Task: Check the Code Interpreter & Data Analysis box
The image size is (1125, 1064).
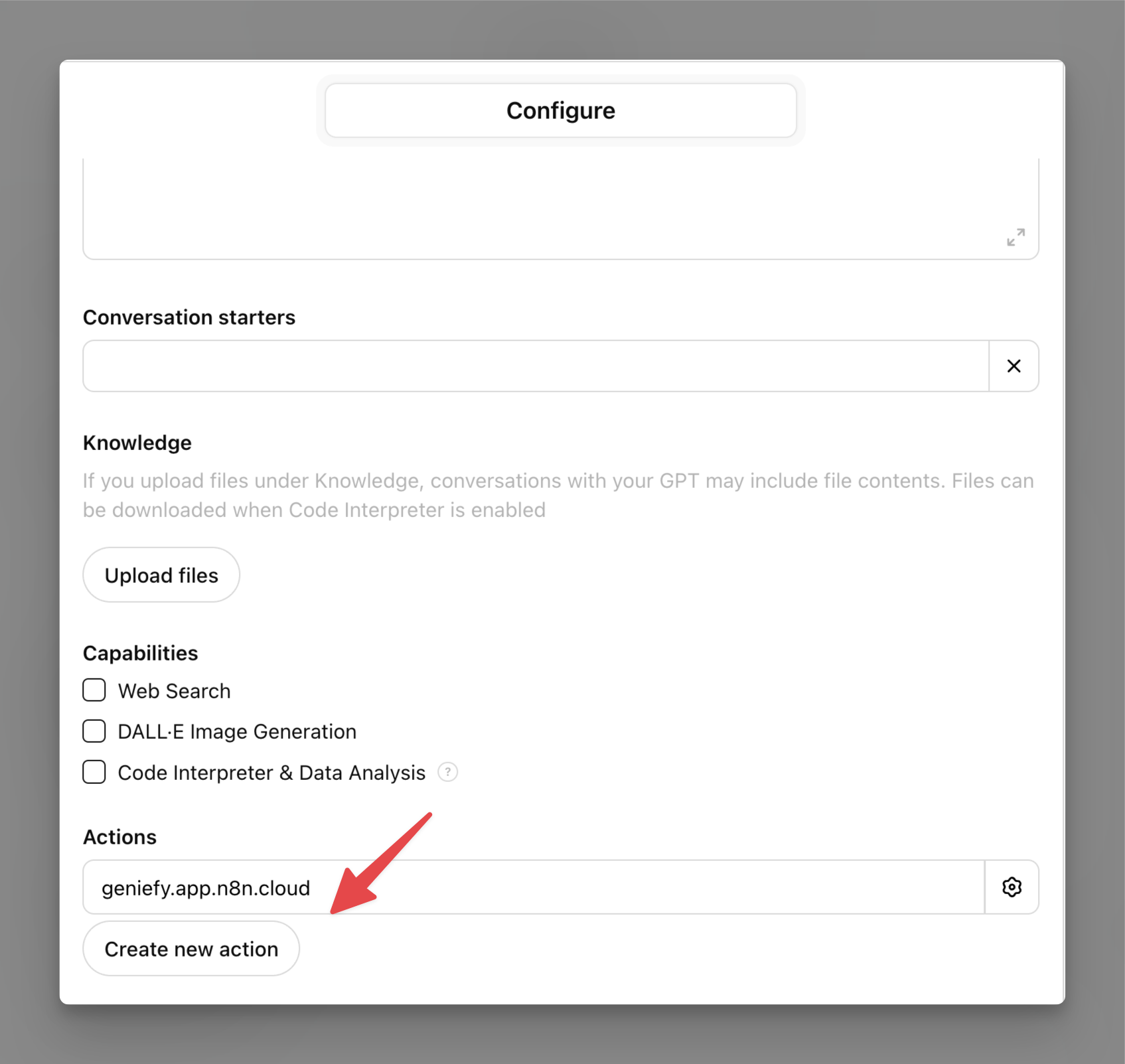Action: tap(94, 772)
